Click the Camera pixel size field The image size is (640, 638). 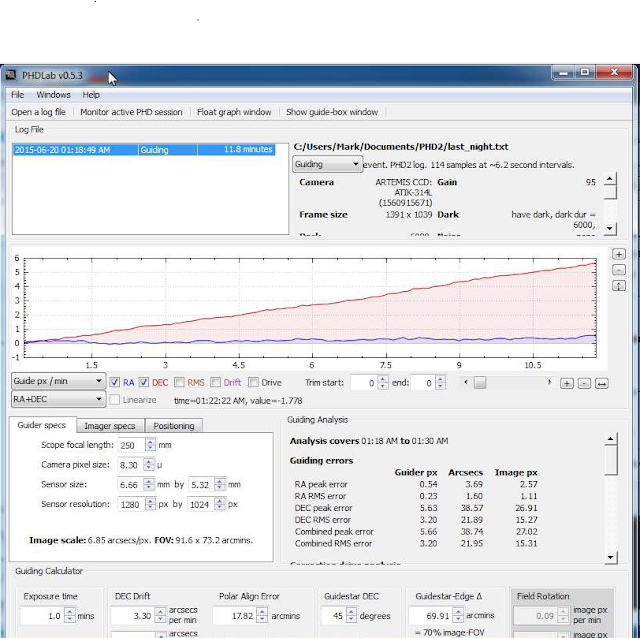click(131, 465)
